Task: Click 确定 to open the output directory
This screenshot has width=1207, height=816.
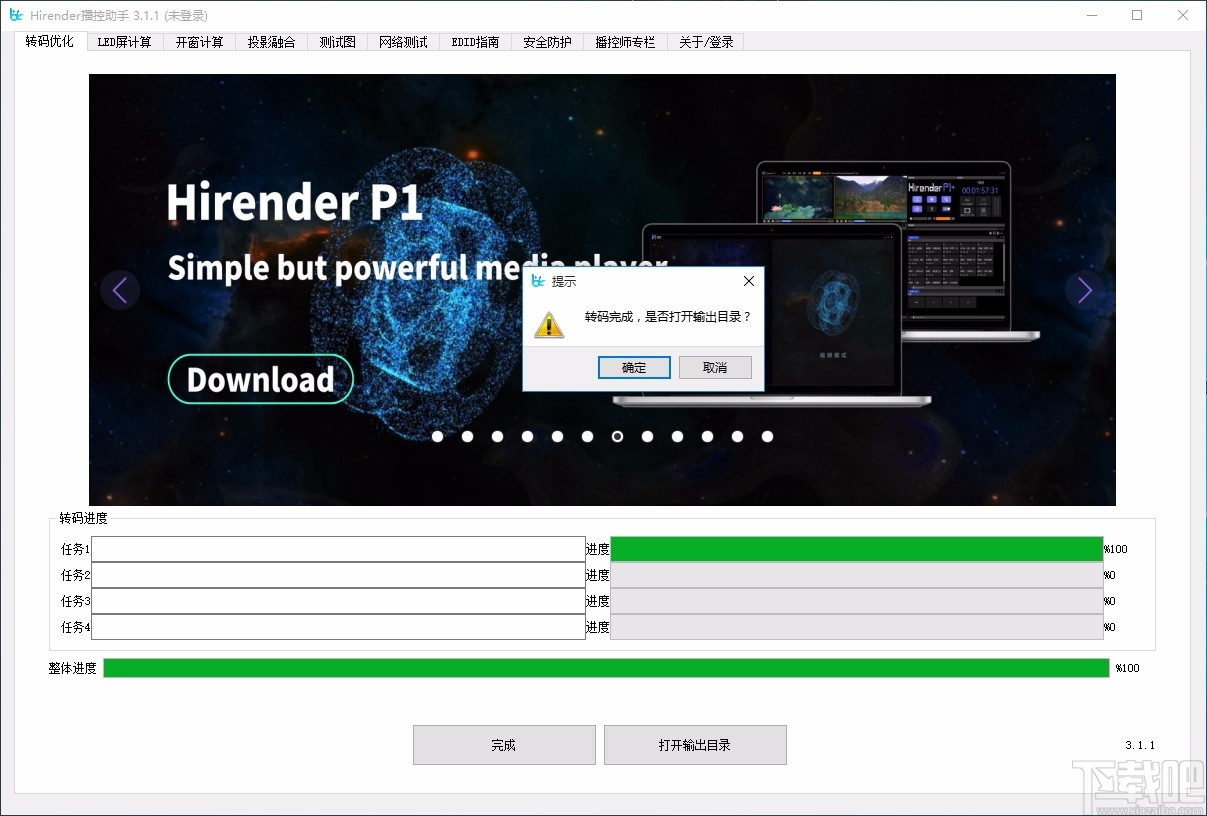Action: coord(634,367)
